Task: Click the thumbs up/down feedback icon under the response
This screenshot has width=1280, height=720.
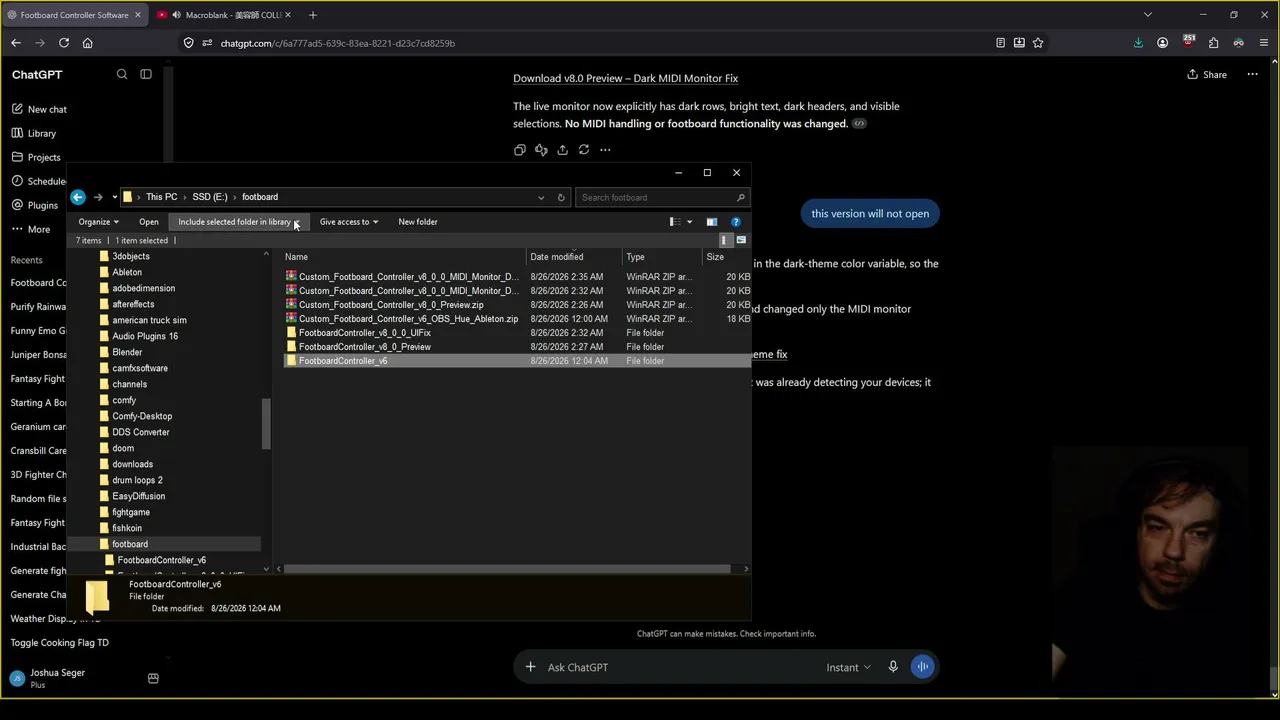Action: tap(541, 150)
